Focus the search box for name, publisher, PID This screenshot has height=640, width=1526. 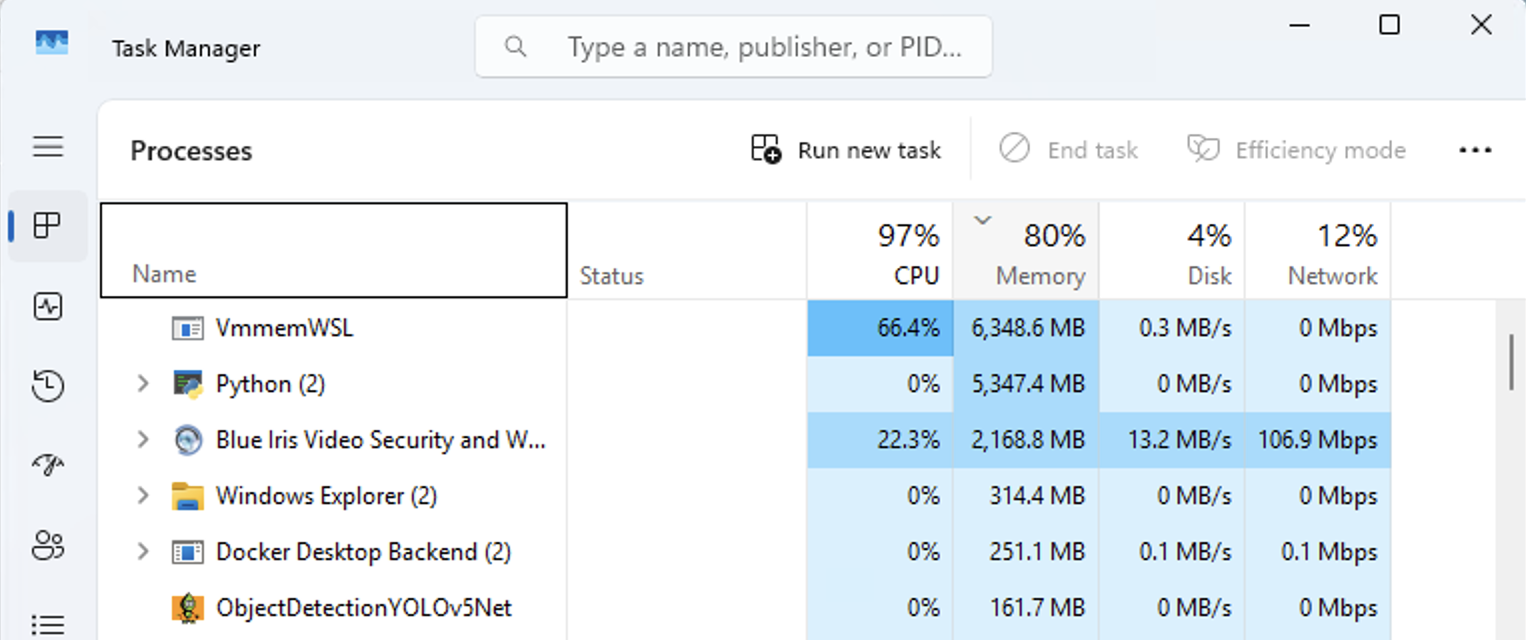click(x=734, y=46)
